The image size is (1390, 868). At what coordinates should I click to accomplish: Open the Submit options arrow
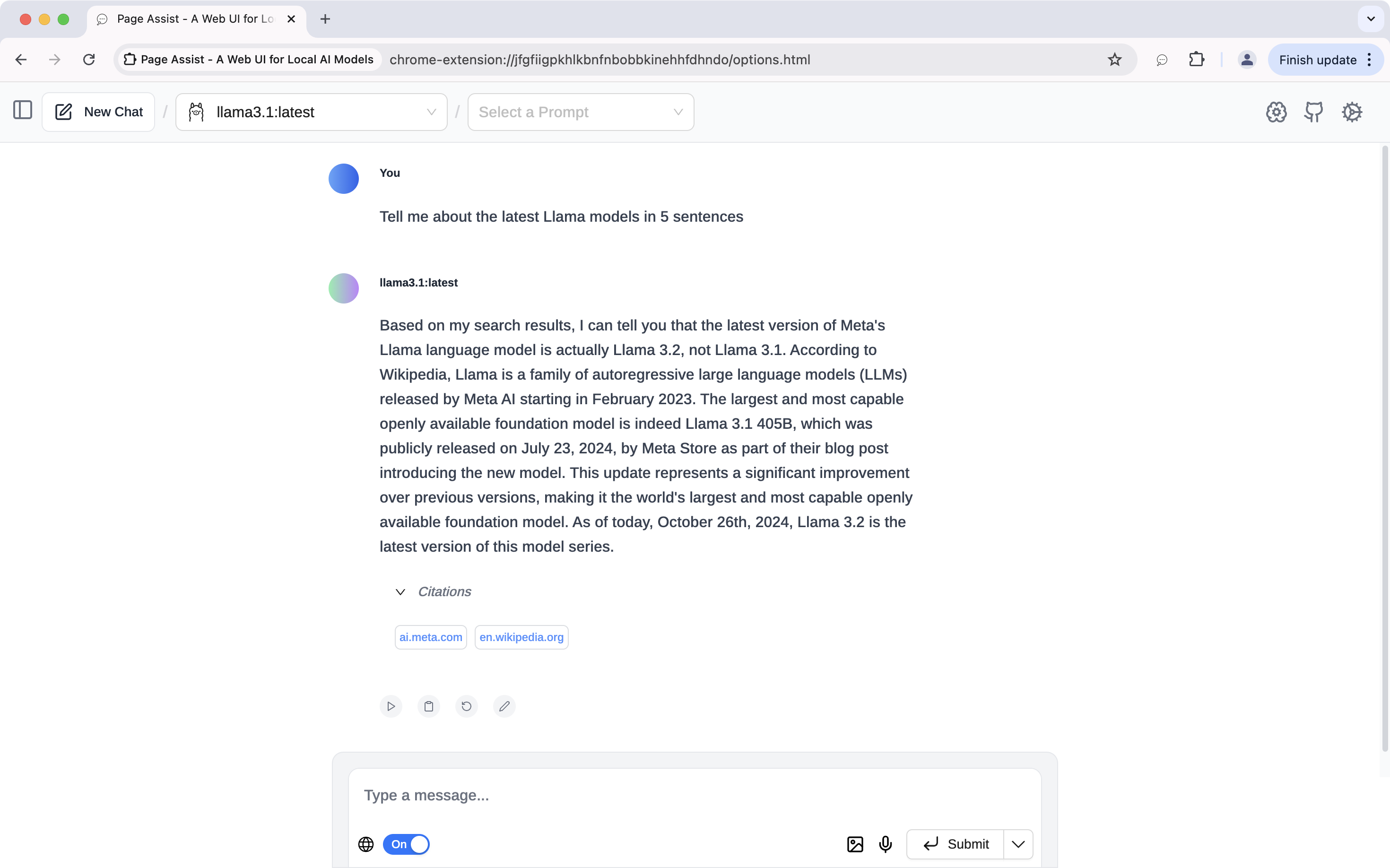pyautogui.click(x=1018, y=844)
